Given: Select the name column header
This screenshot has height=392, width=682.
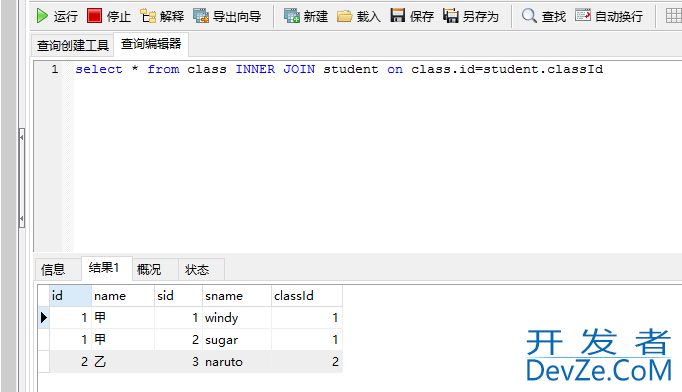Looking at the screenshot, I should point(123,296).
